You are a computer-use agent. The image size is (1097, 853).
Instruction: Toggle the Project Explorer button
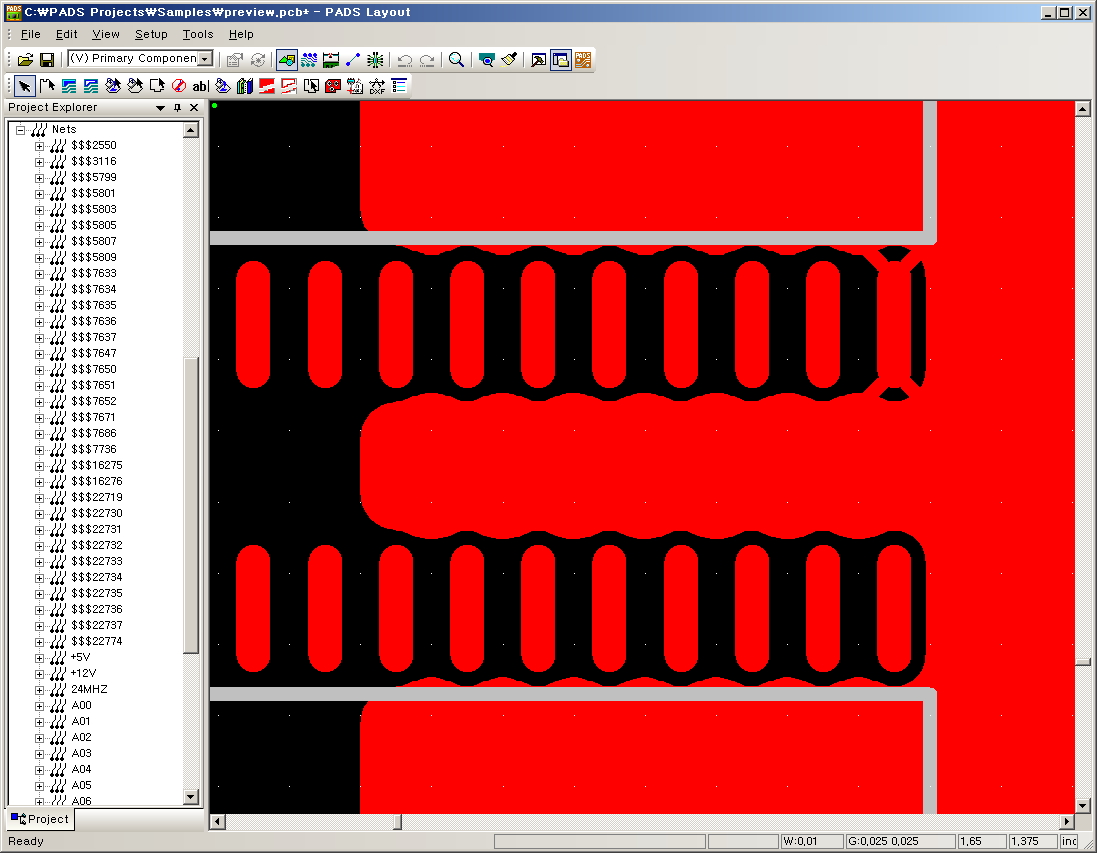[560, 60]
